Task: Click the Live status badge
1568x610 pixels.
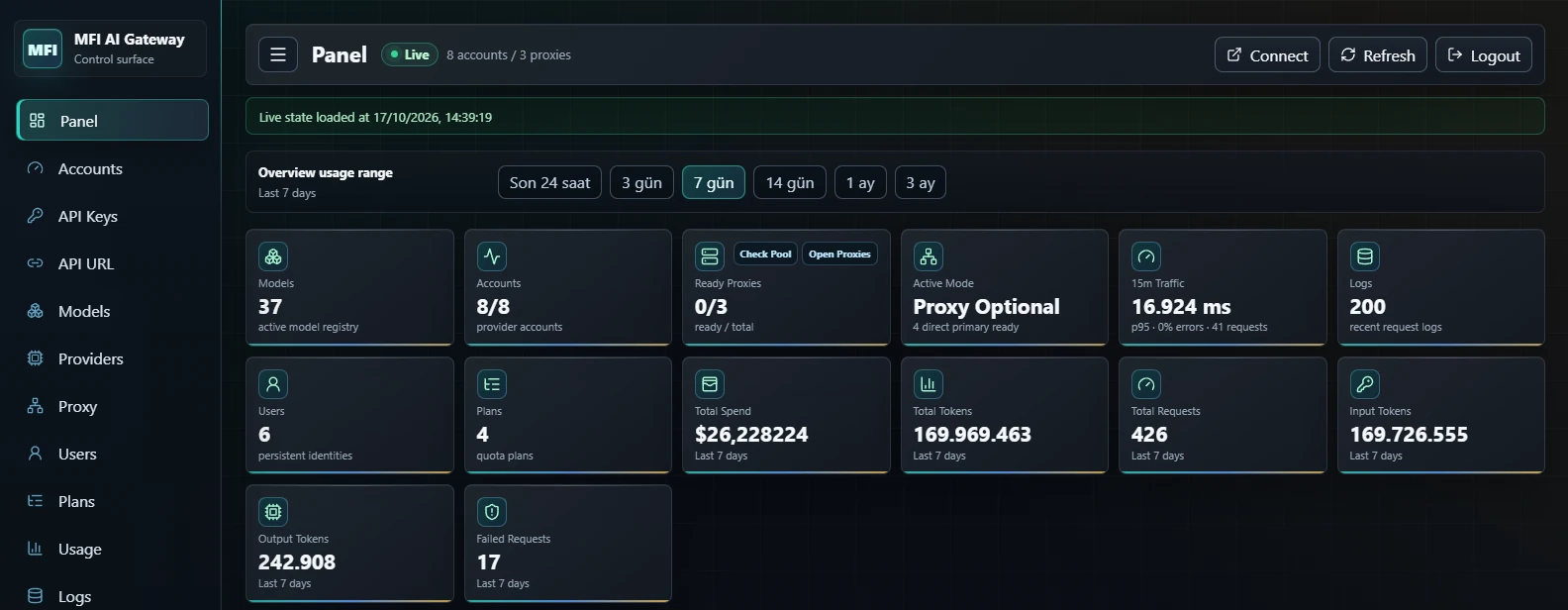Action: [x=410, y=54]
